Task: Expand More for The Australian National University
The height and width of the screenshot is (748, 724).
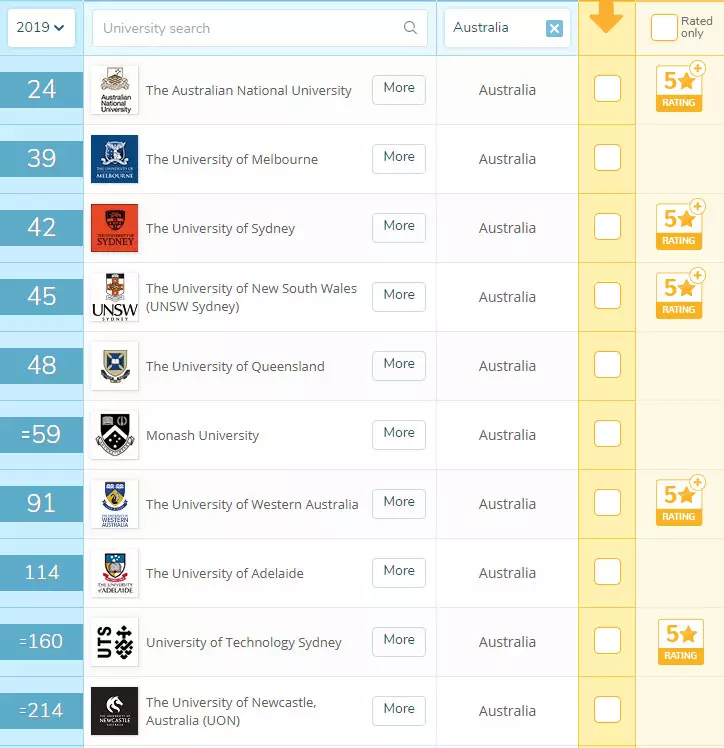Action: click(x=399, y=89)
